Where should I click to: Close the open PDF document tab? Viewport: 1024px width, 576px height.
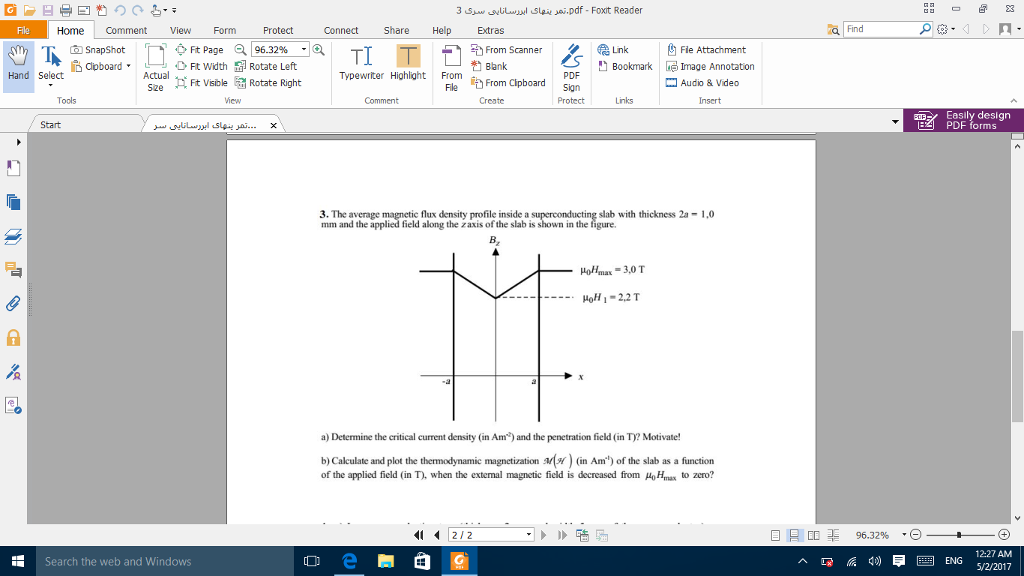coord(274,125)
